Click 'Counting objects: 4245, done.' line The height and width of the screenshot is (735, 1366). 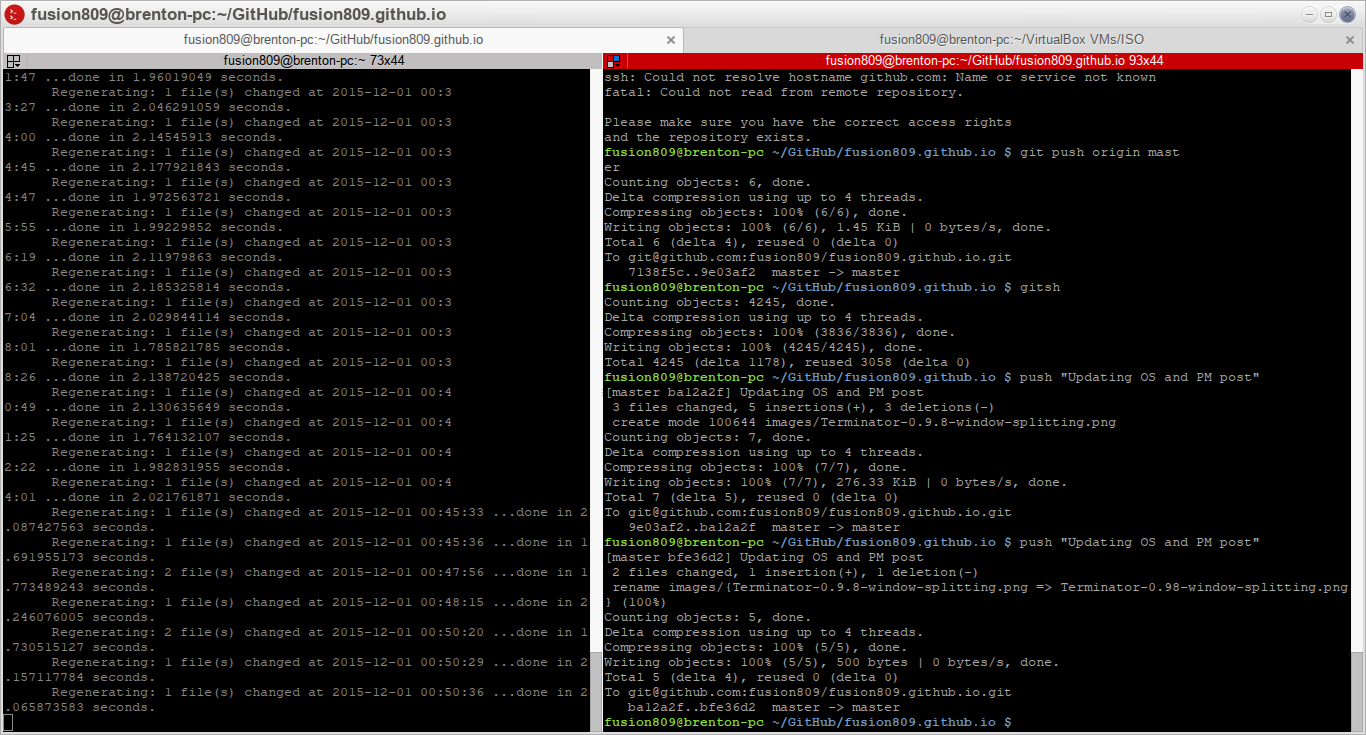pyautogui.click(x=720, y=302)
